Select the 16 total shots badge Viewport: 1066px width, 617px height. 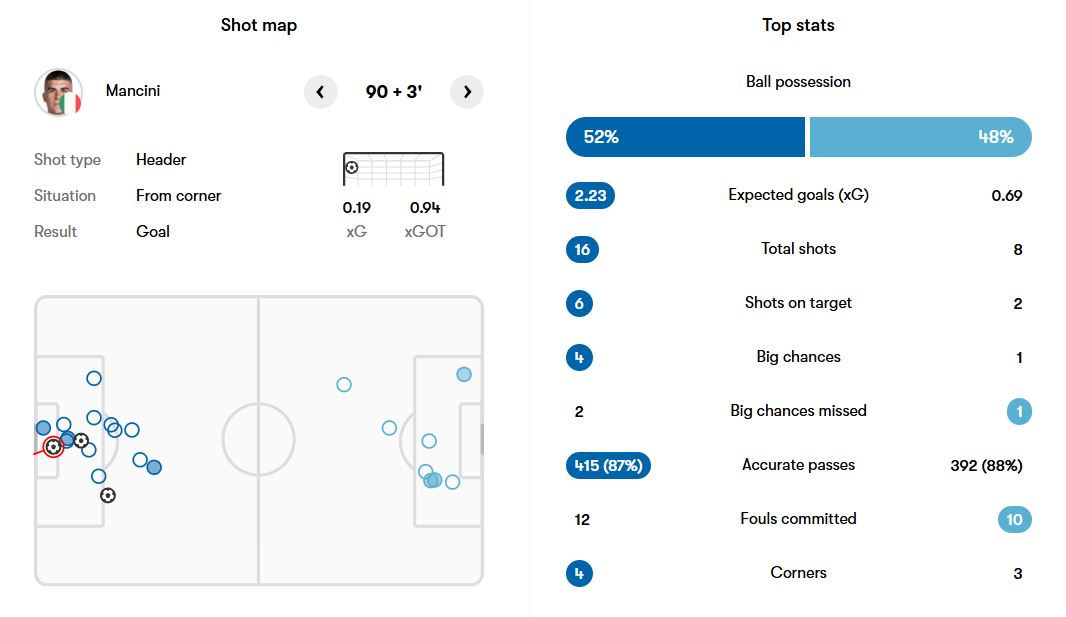(x=582, y=249)
